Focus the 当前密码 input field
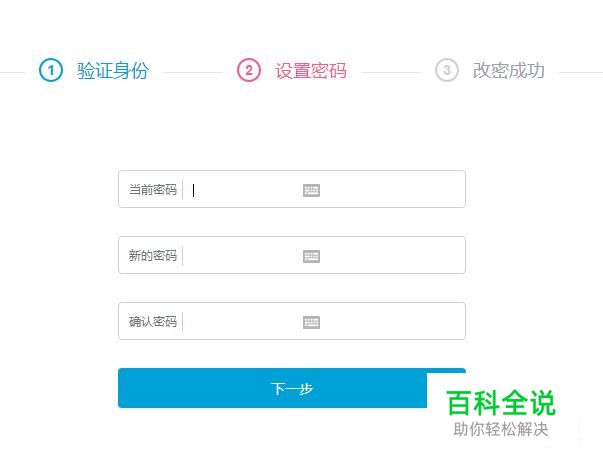The height and width of the screenshot is (471, 603). [x=242, y=189]
